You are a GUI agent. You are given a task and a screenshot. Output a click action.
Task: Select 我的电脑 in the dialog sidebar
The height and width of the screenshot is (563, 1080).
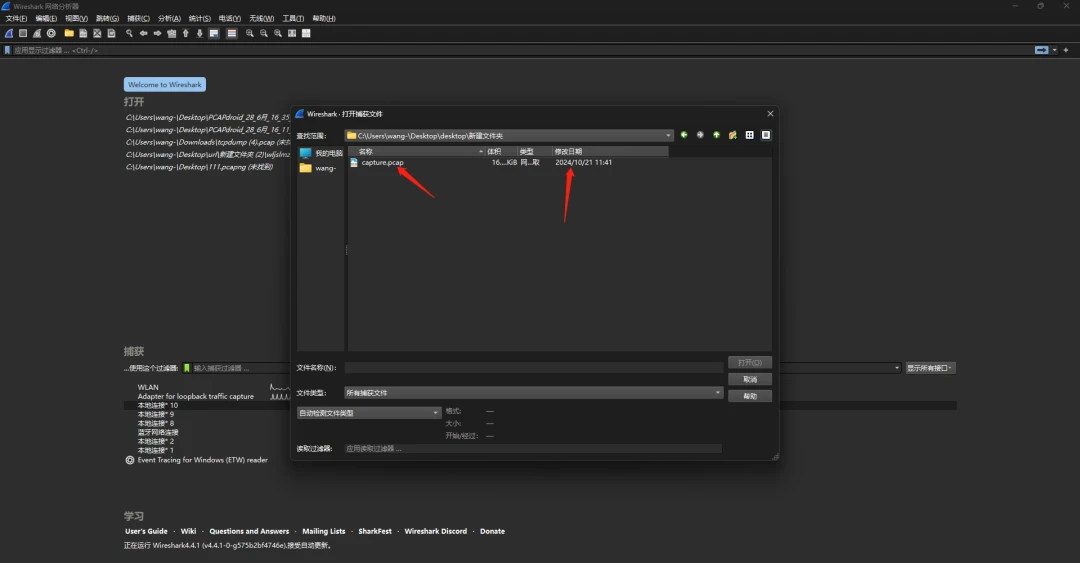322,153
